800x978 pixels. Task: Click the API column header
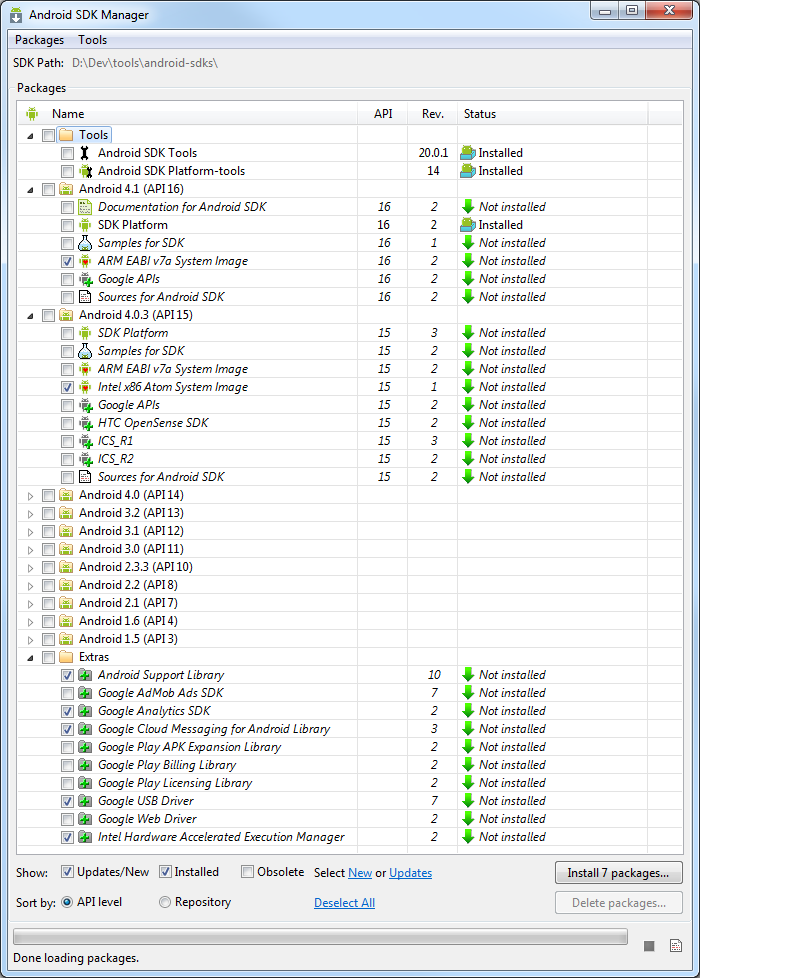click(382, 114)
